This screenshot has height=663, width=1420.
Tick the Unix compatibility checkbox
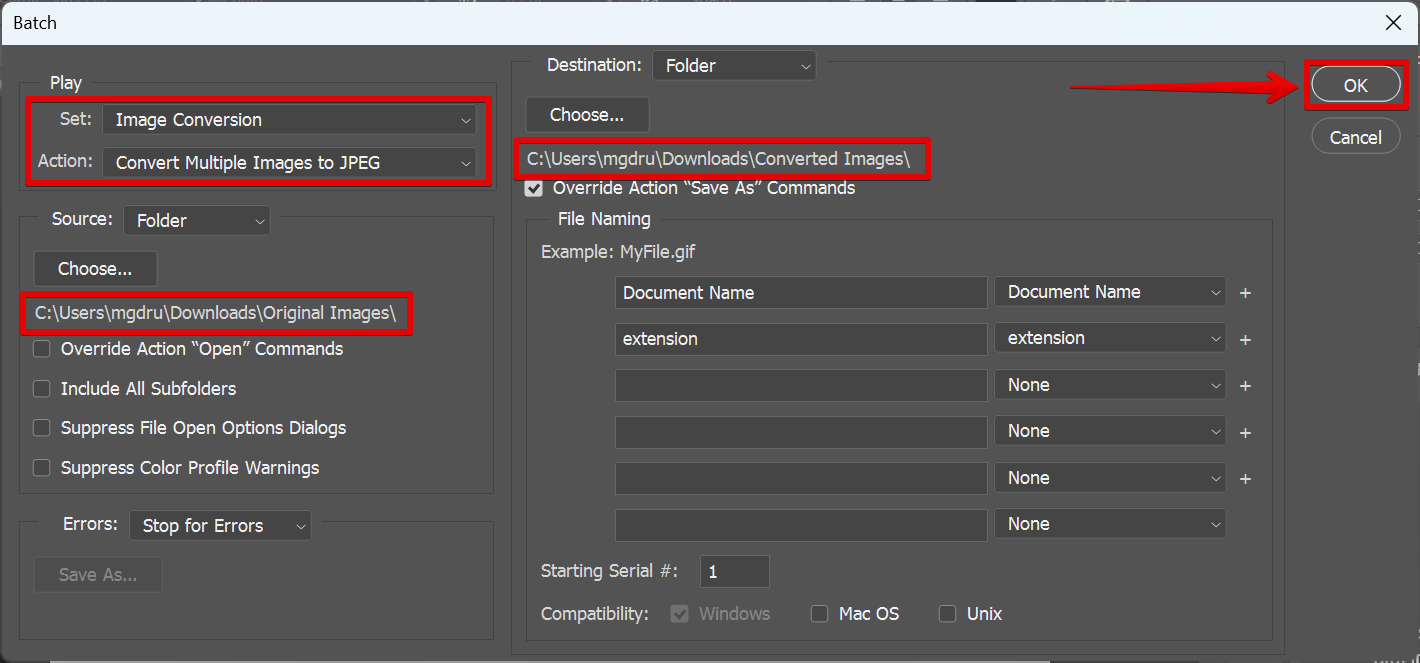[947, 614]
